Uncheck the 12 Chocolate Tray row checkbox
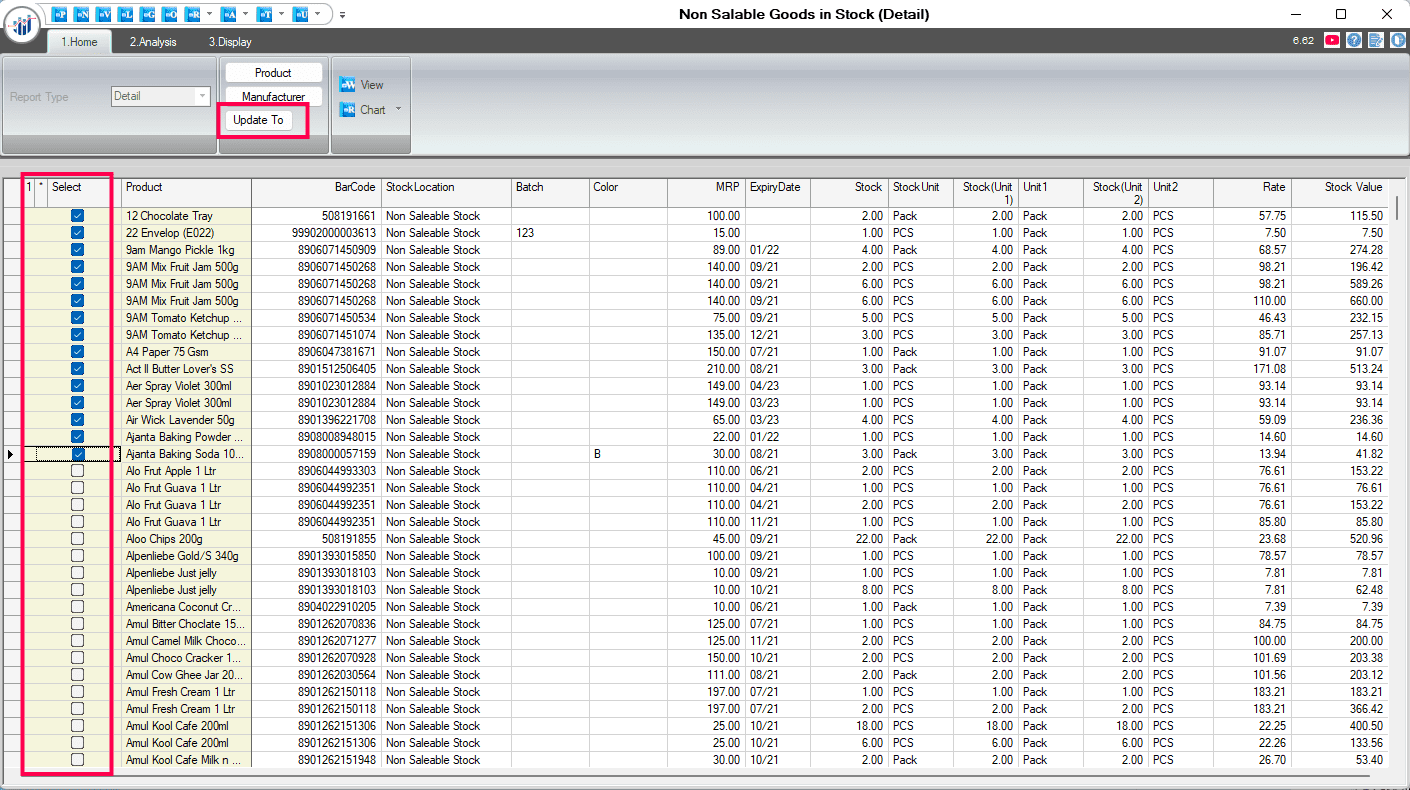The image size is (1410, 790). [x=78, y=216]
